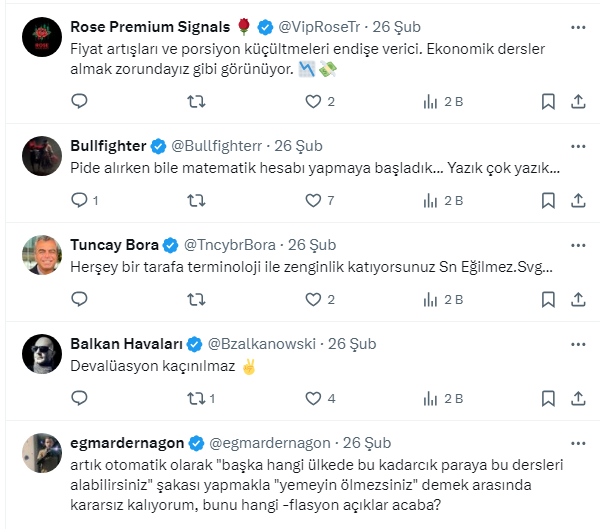Screen dimensions: 600x529
Task: Open the Balkan Havaları tweet date link
Action: pyautogui.click(x=354, y=343)
